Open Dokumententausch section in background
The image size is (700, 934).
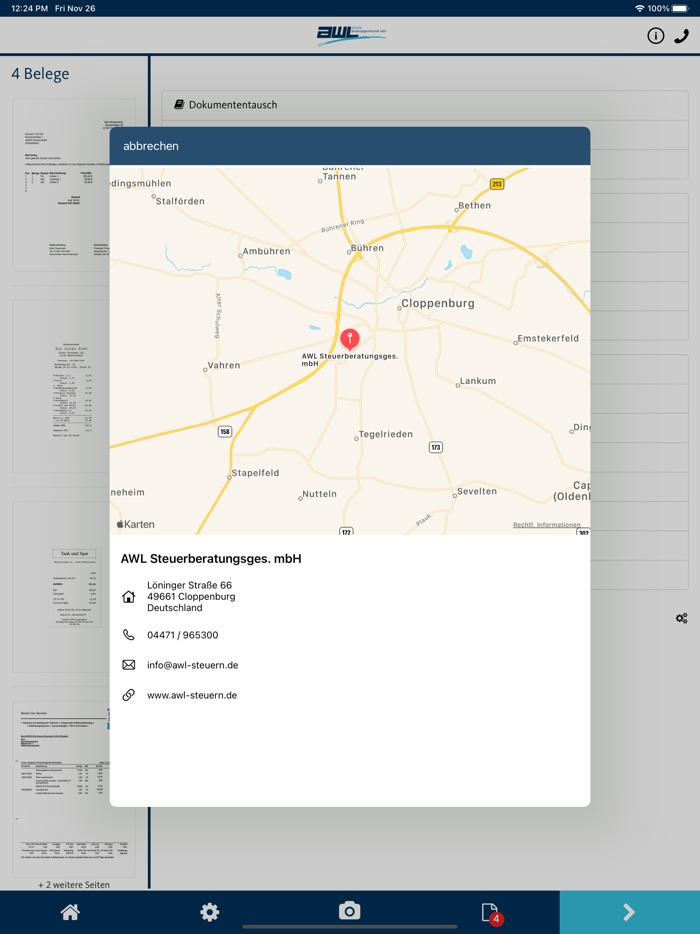[x=425, y=105]
